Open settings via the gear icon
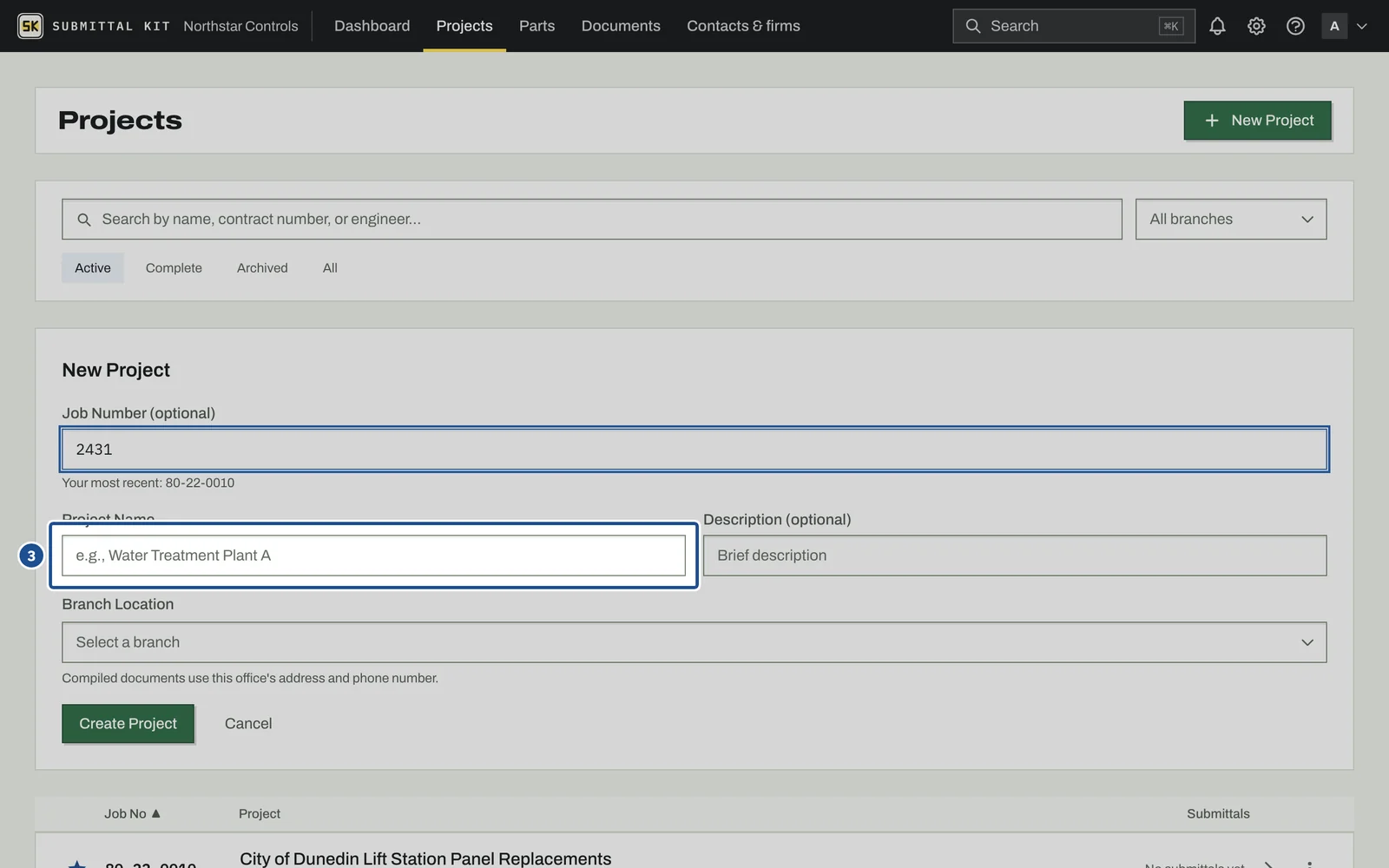This screenshot has width=1389, height=868. [1256, 26]
